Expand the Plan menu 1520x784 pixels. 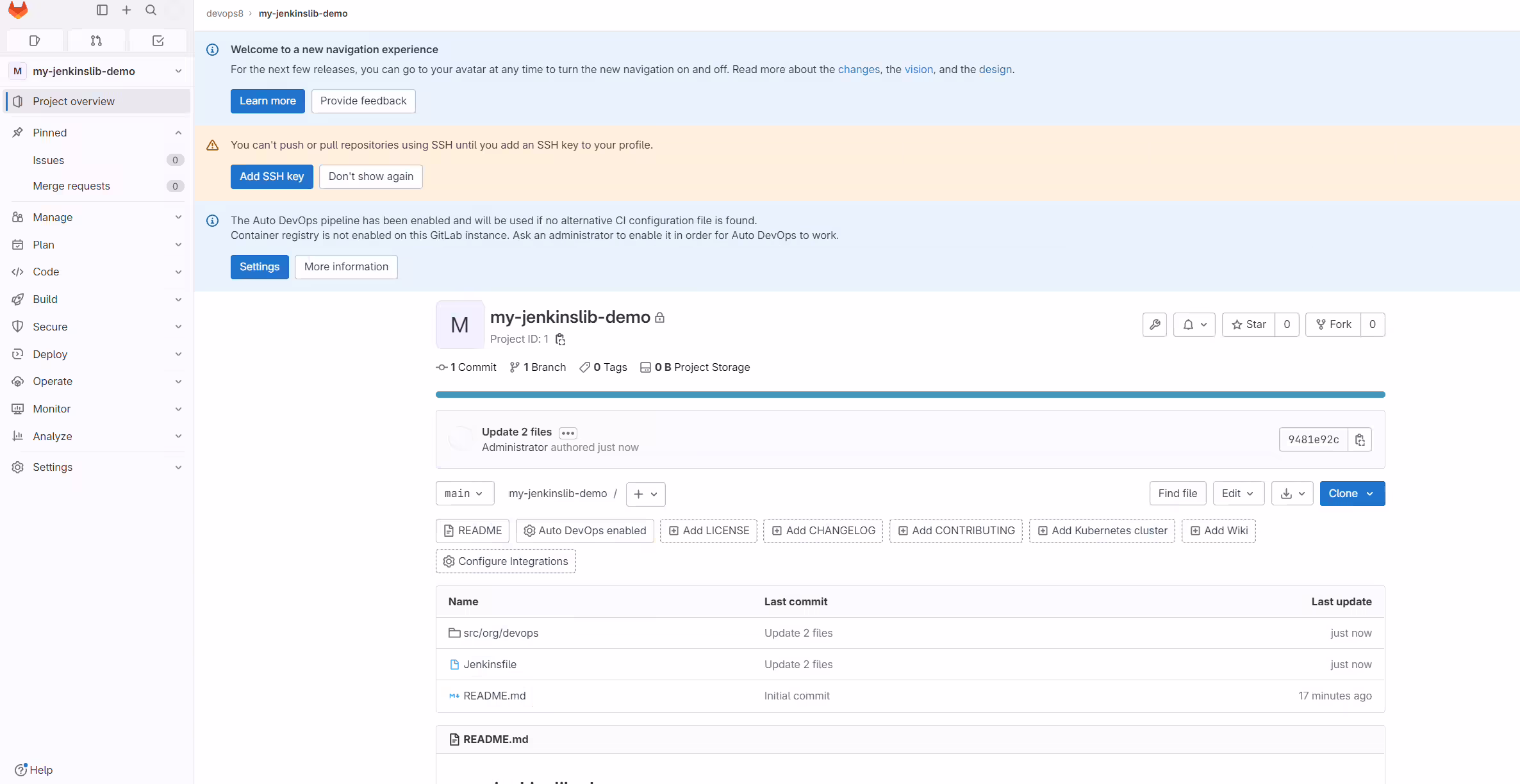pos(97,245)
